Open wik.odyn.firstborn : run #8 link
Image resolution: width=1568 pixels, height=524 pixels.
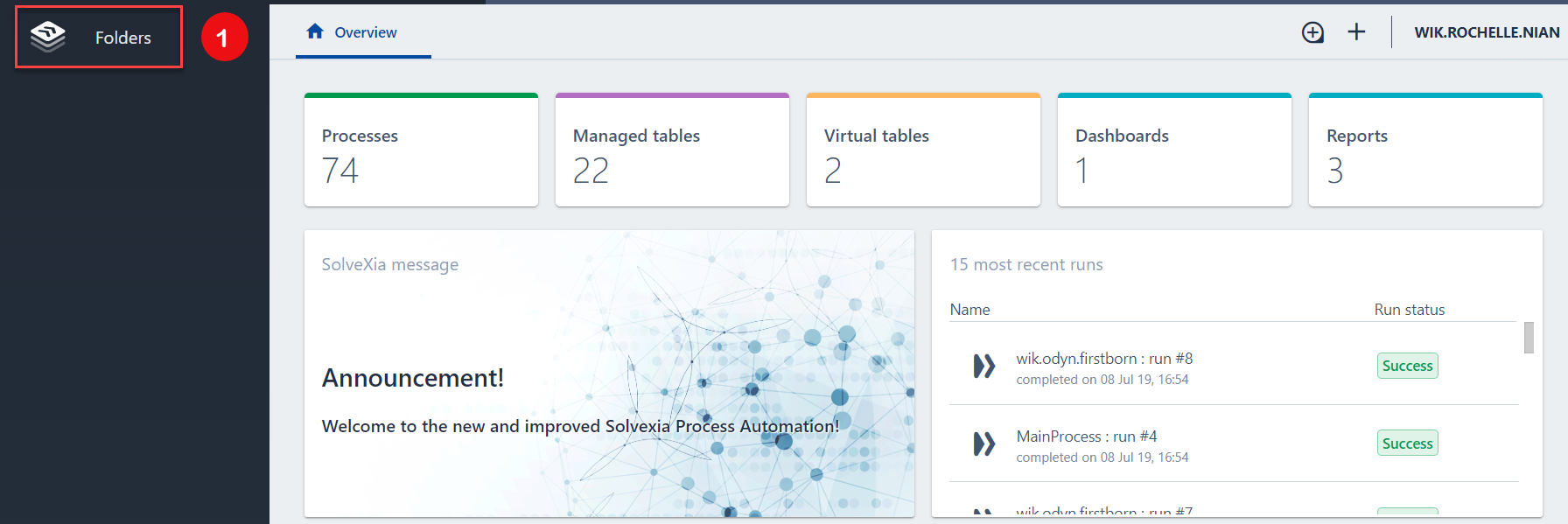click(1104, 359)
